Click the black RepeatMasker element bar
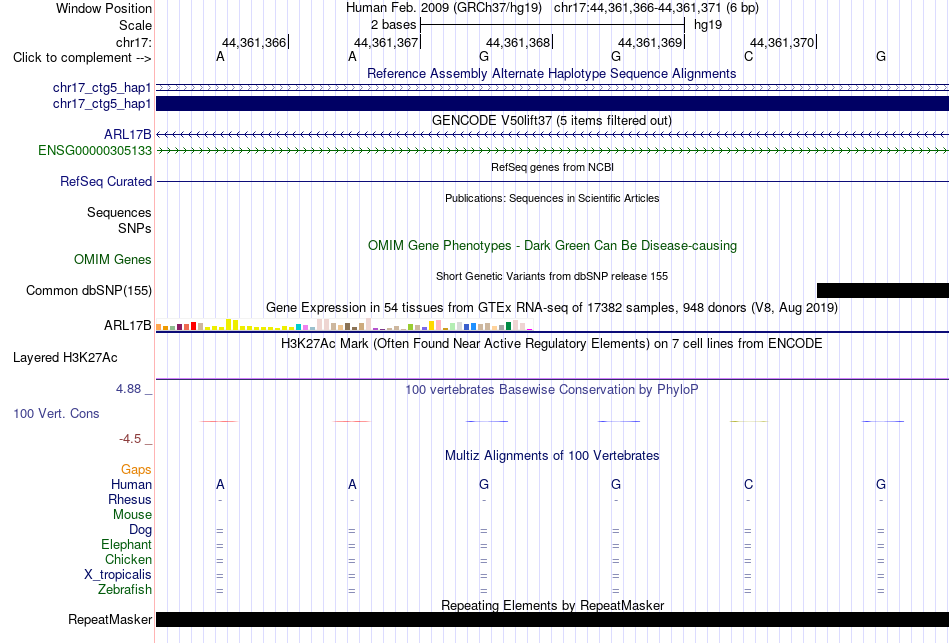Image resolution: width=950 pixels, height=643 pixels. coord(553,619)
